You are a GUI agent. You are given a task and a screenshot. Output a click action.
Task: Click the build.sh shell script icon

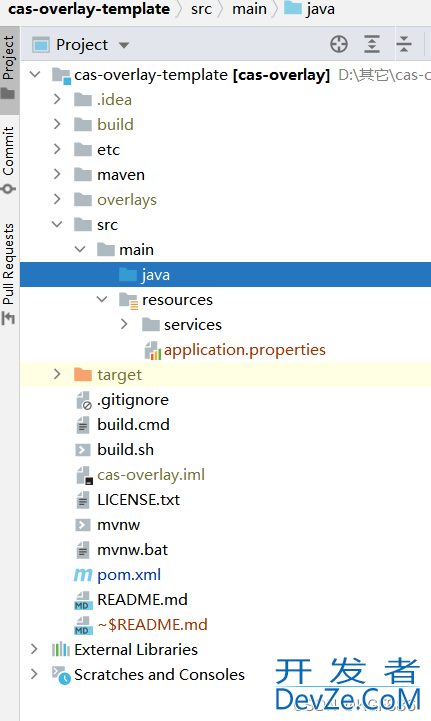(x=83, y=450)
